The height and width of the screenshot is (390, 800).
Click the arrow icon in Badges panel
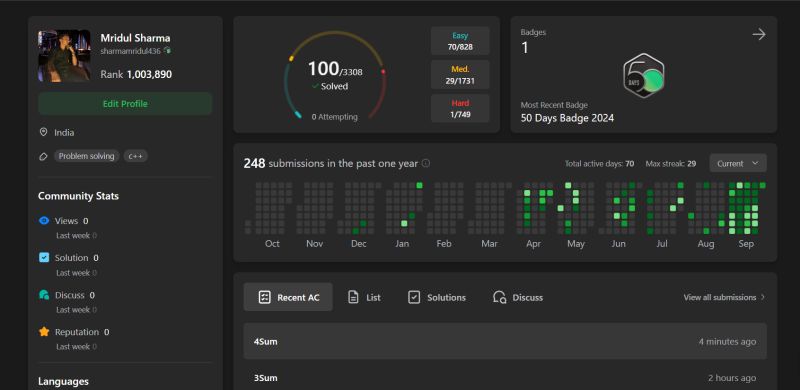point(759,35)
